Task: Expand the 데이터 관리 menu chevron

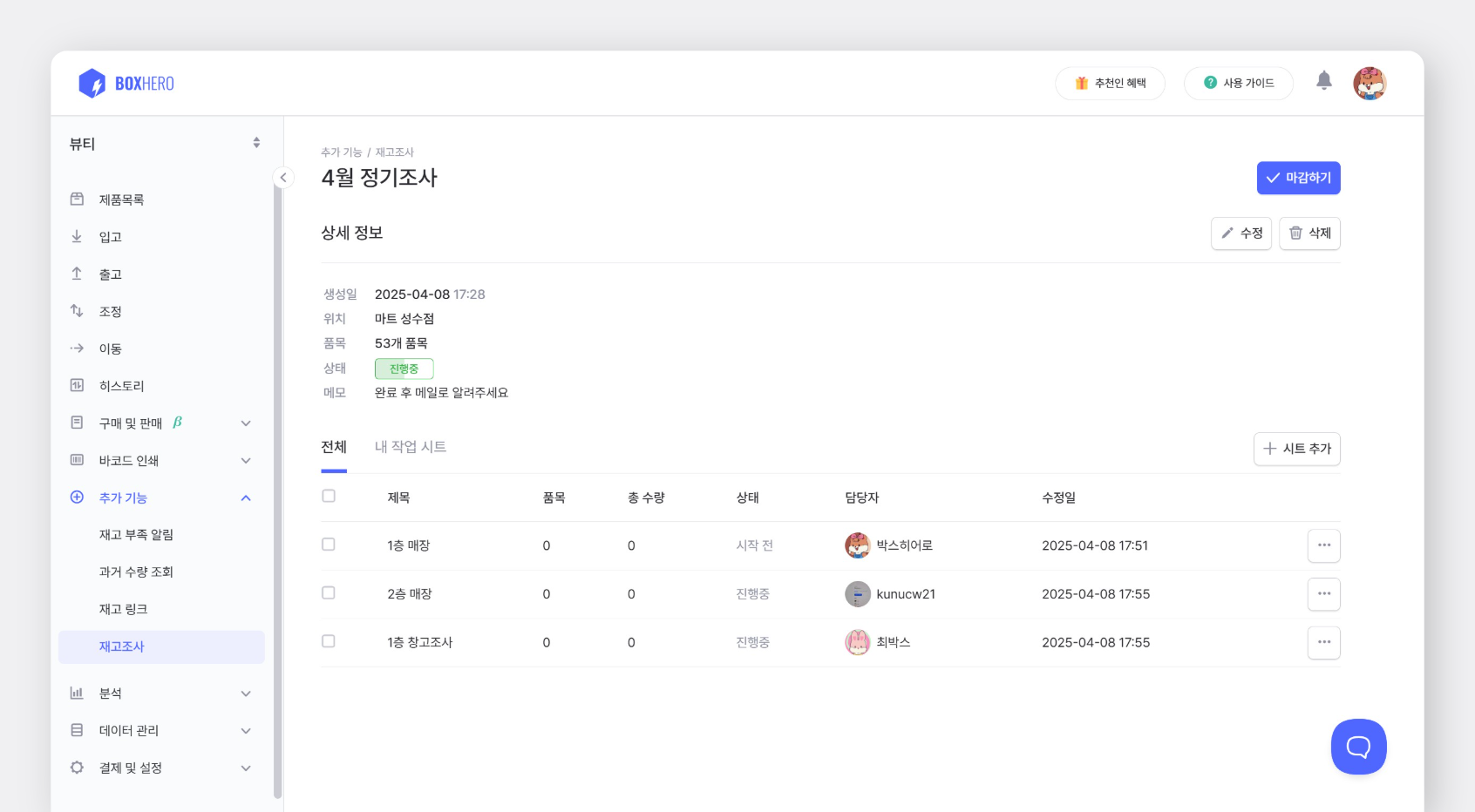Action: point(246,731)
